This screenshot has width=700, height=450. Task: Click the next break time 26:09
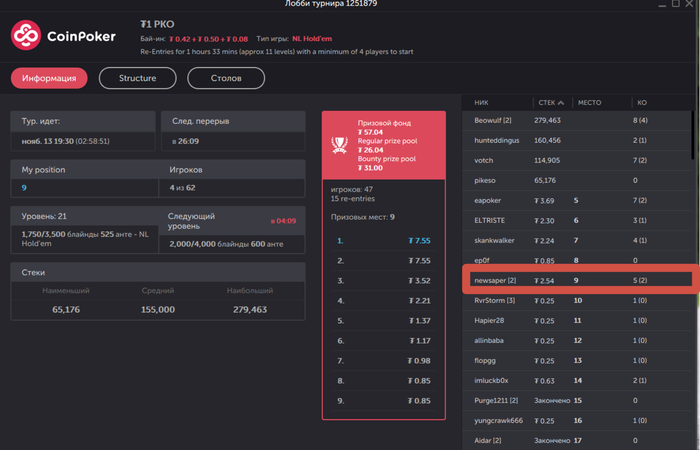coord(188,141)
